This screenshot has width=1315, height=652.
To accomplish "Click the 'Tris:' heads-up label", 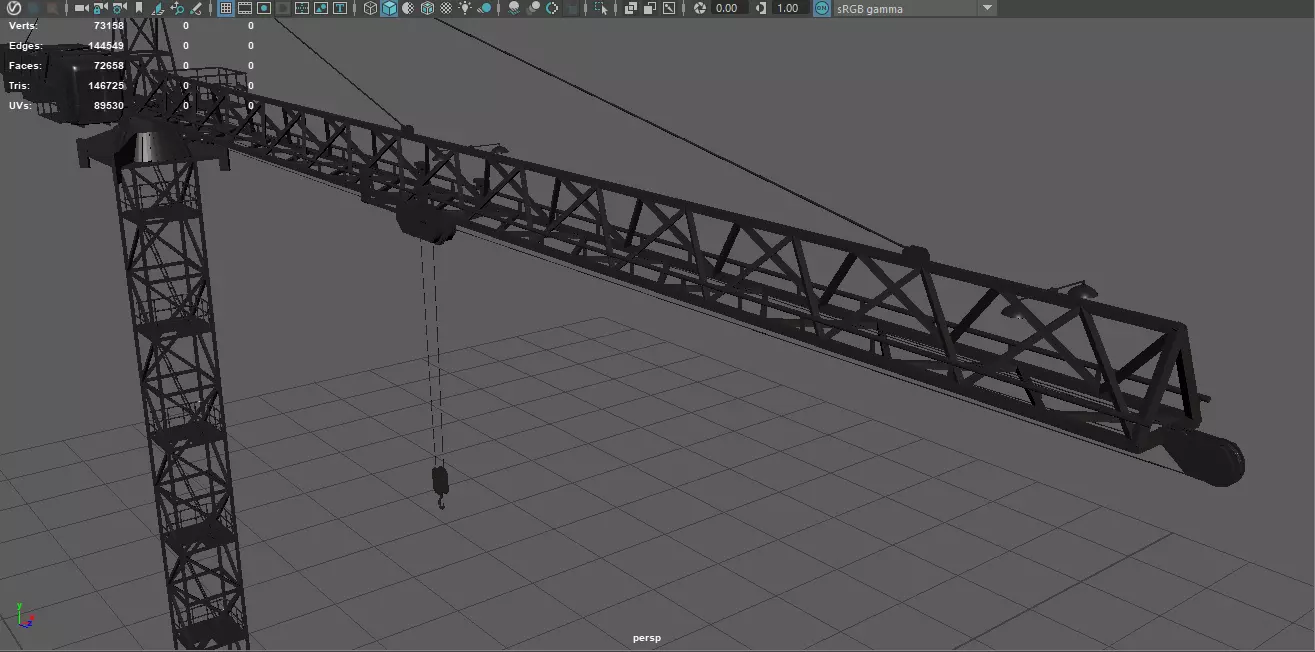I will tap(20, 85).
